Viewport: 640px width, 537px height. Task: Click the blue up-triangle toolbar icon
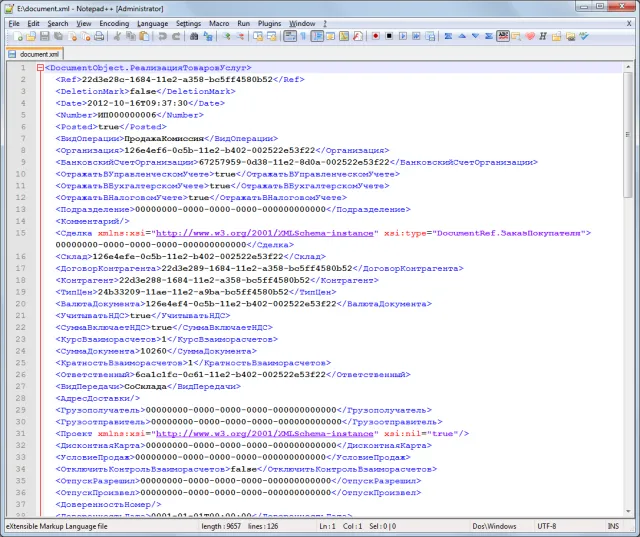pyautogui.click(x=462, y=36)
